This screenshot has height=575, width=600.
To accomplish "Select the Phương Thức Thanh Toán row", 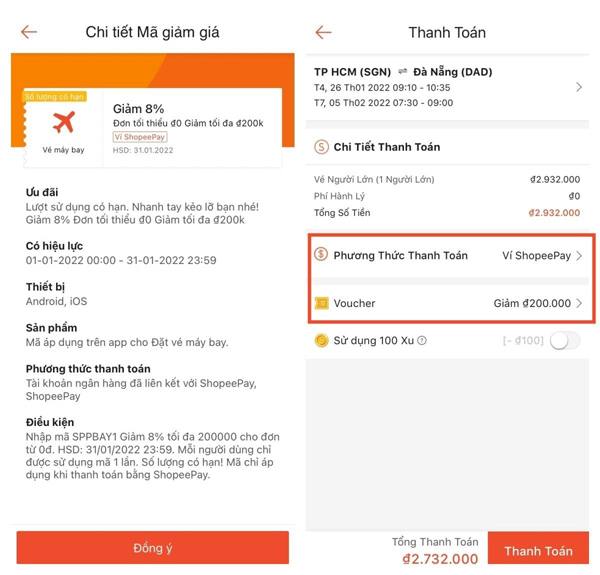I will pyautogui.click(x=450, y=256).
